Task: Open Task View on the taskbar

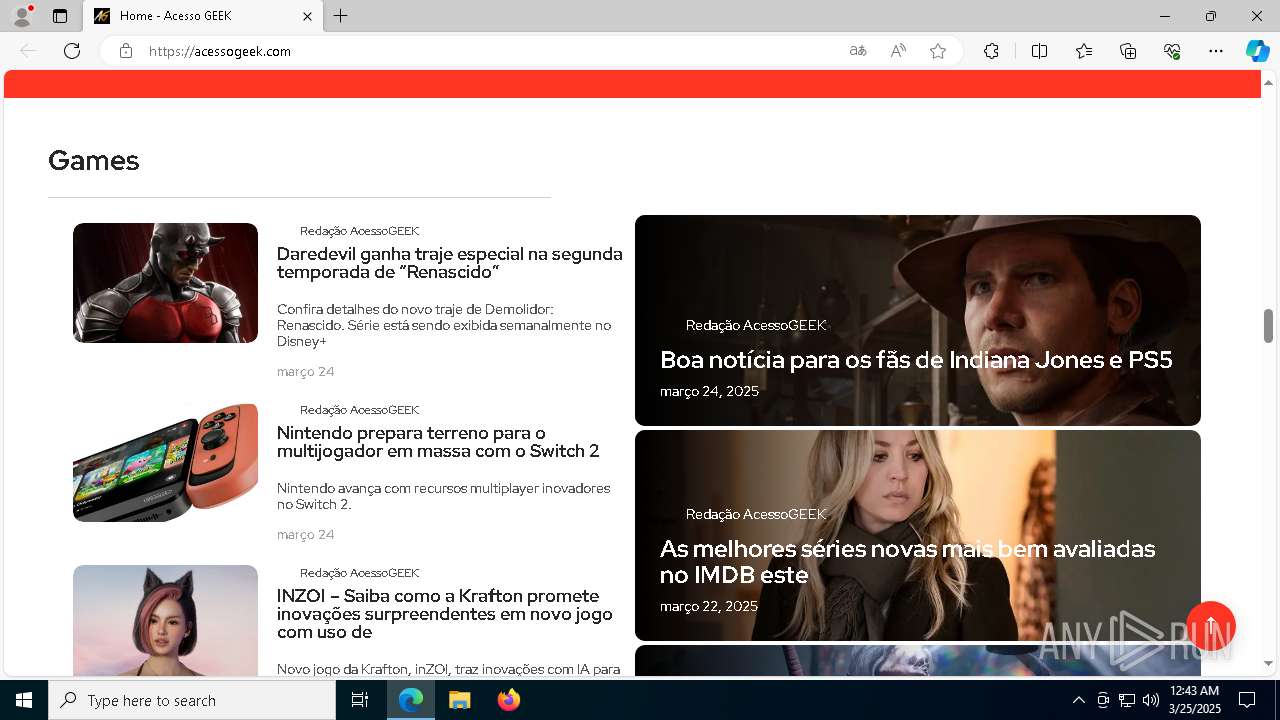Action: pos(360,700)
